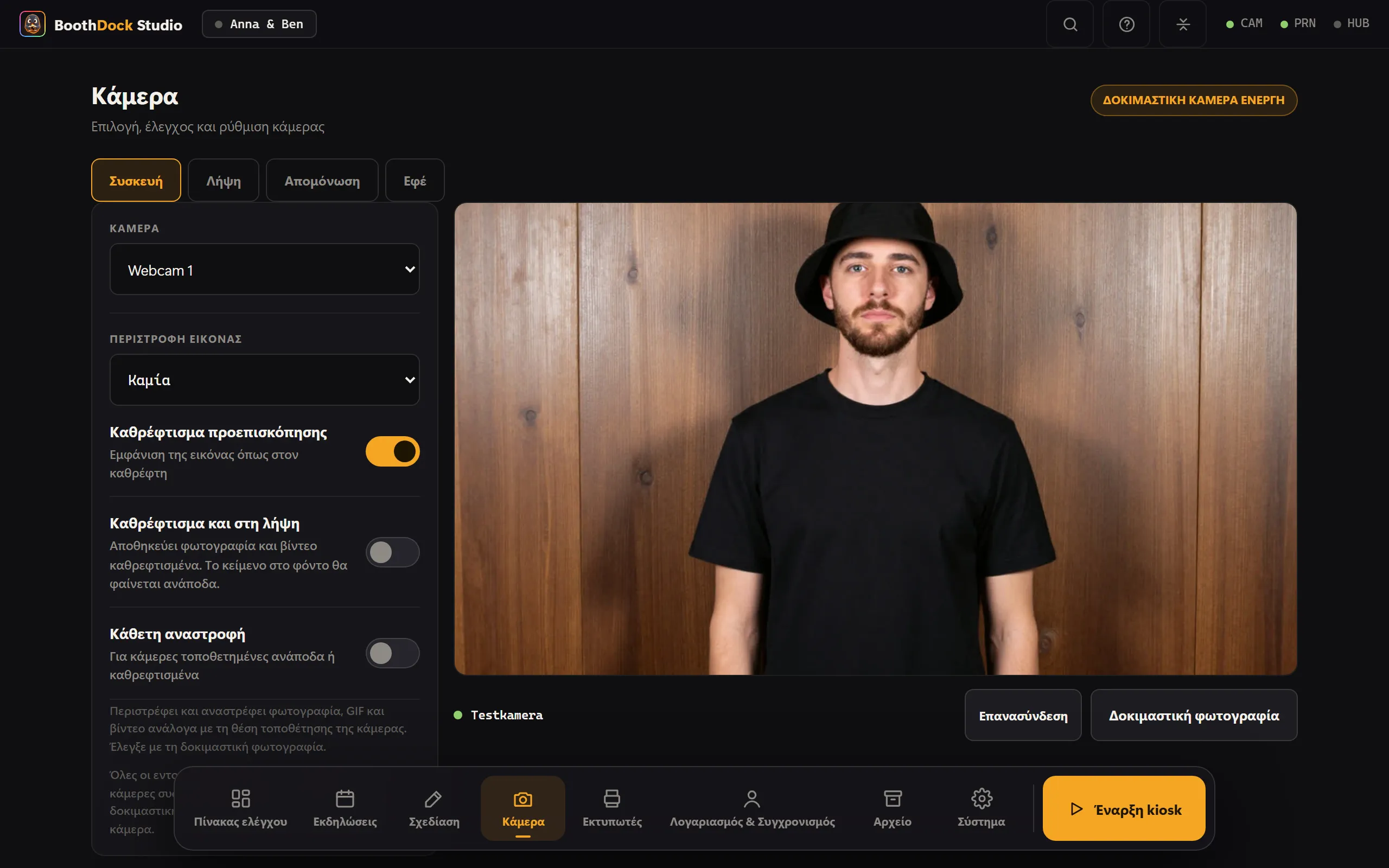Click the Έναρξη kiosk button
The height and width of the screenshot is (868, 1389).
(x=1124, y=808)
